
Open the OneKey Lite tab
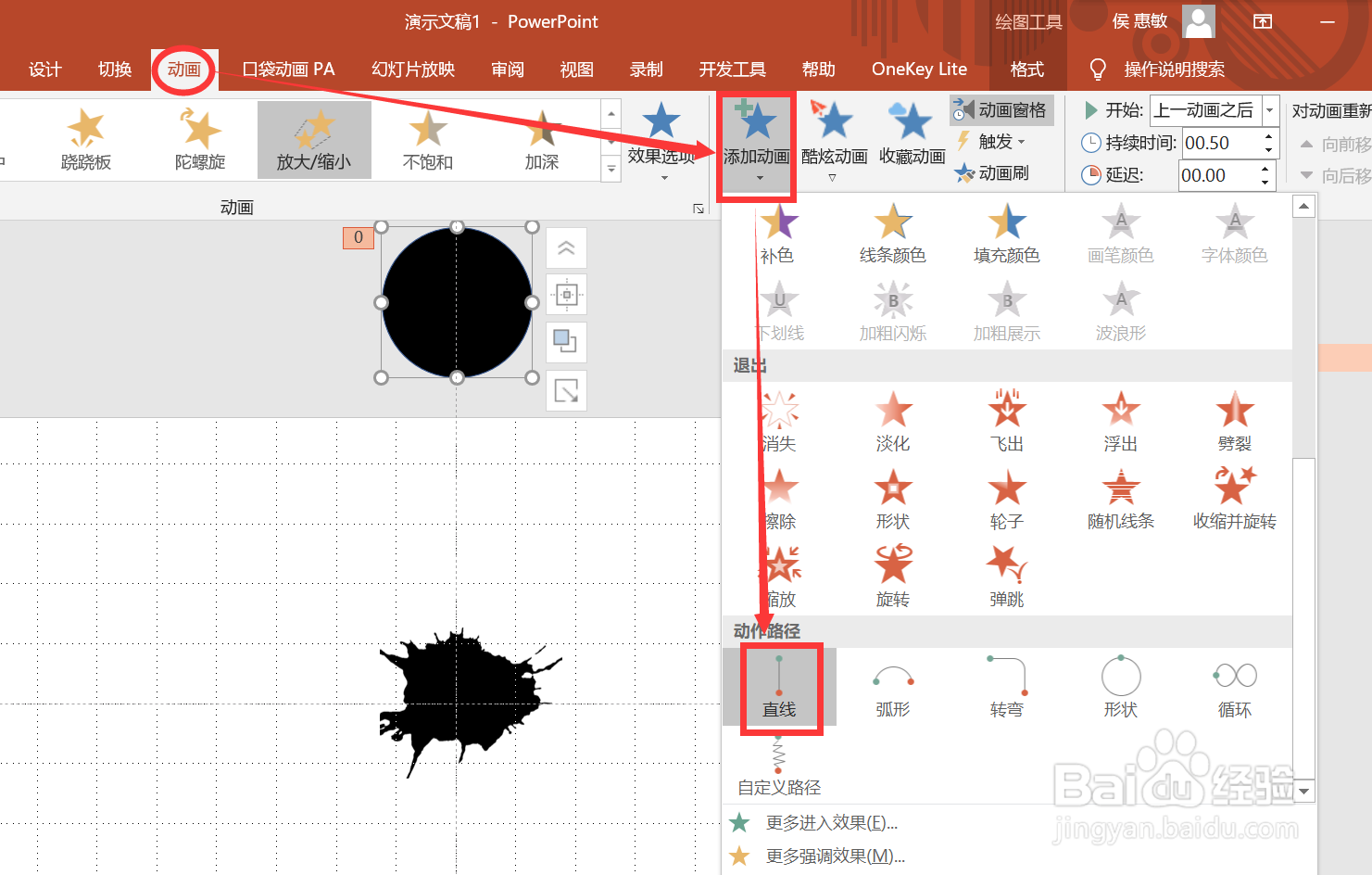[919, 70]
